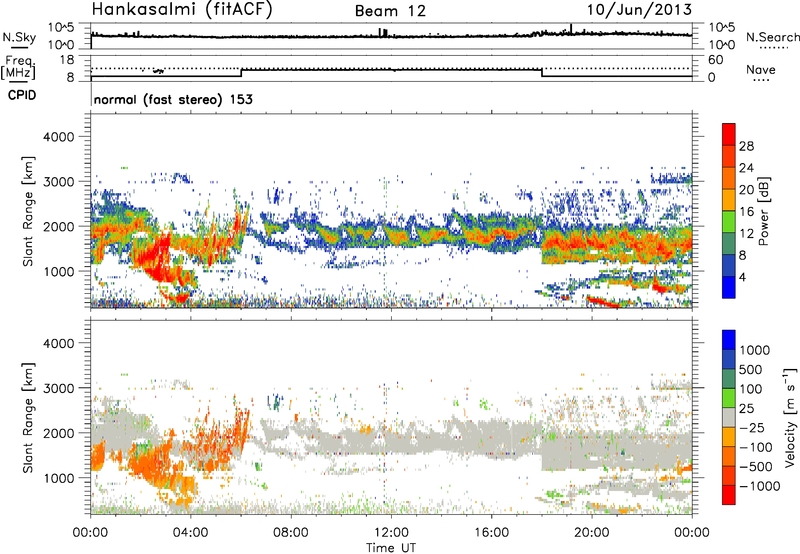This screenshot has width=800, height=554.
Task: Select the red top segment of power colorbar
Action: pos(729,134)
